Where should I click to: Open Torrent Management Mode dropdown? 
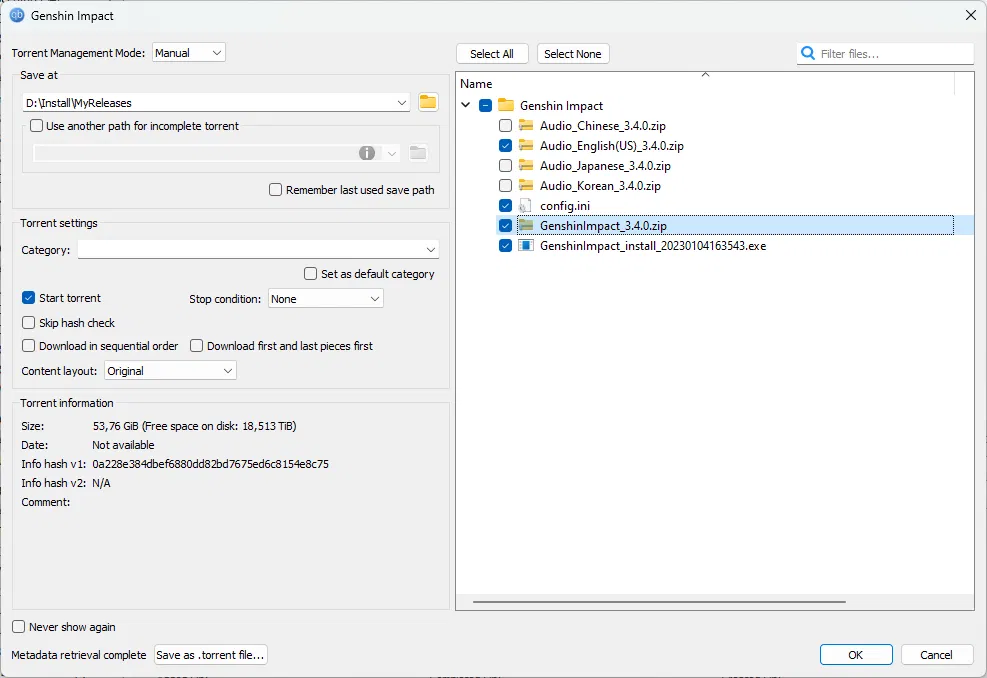[189, 53]
